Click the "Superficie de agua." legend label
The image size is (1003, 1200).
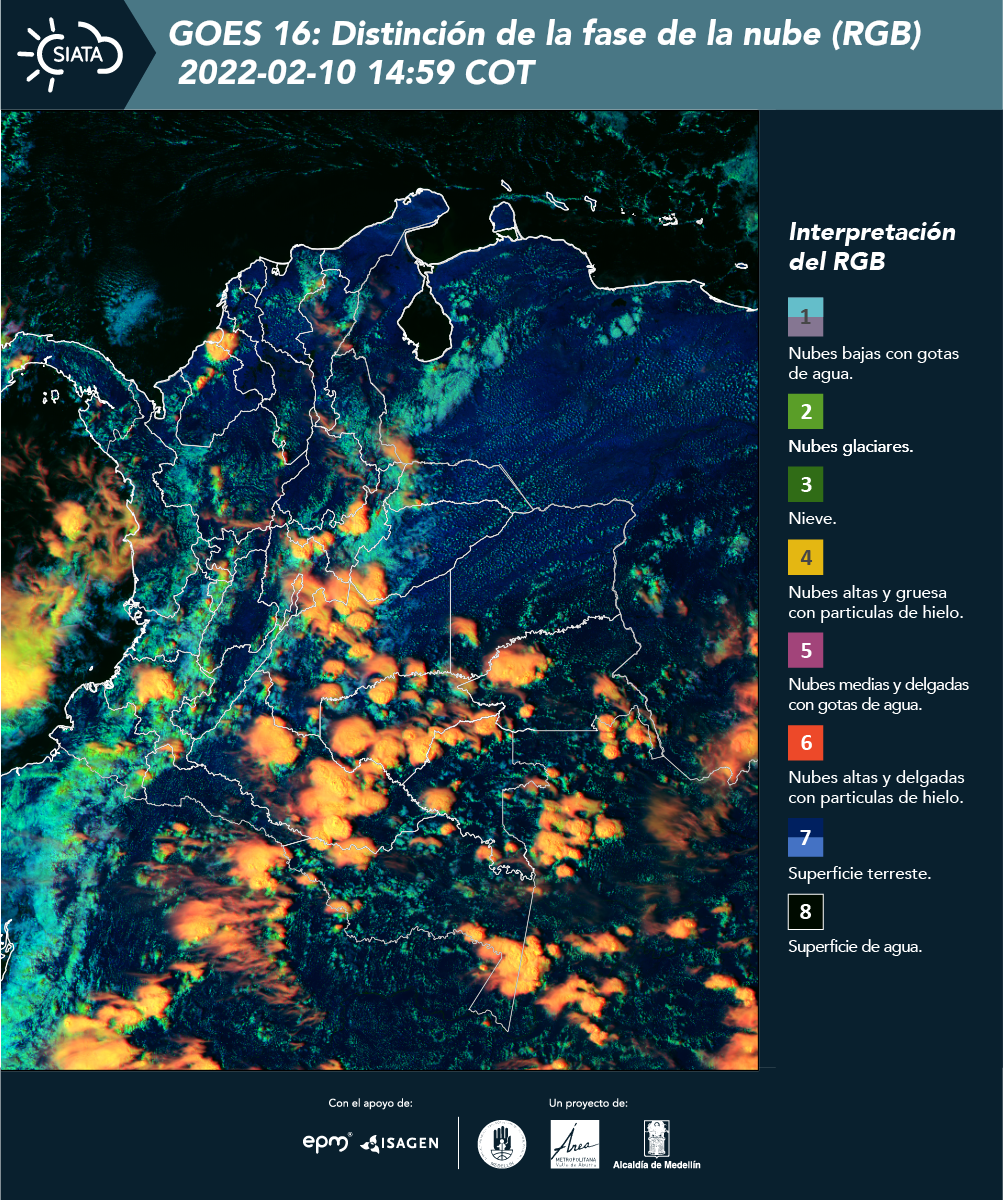click(855, 947)
